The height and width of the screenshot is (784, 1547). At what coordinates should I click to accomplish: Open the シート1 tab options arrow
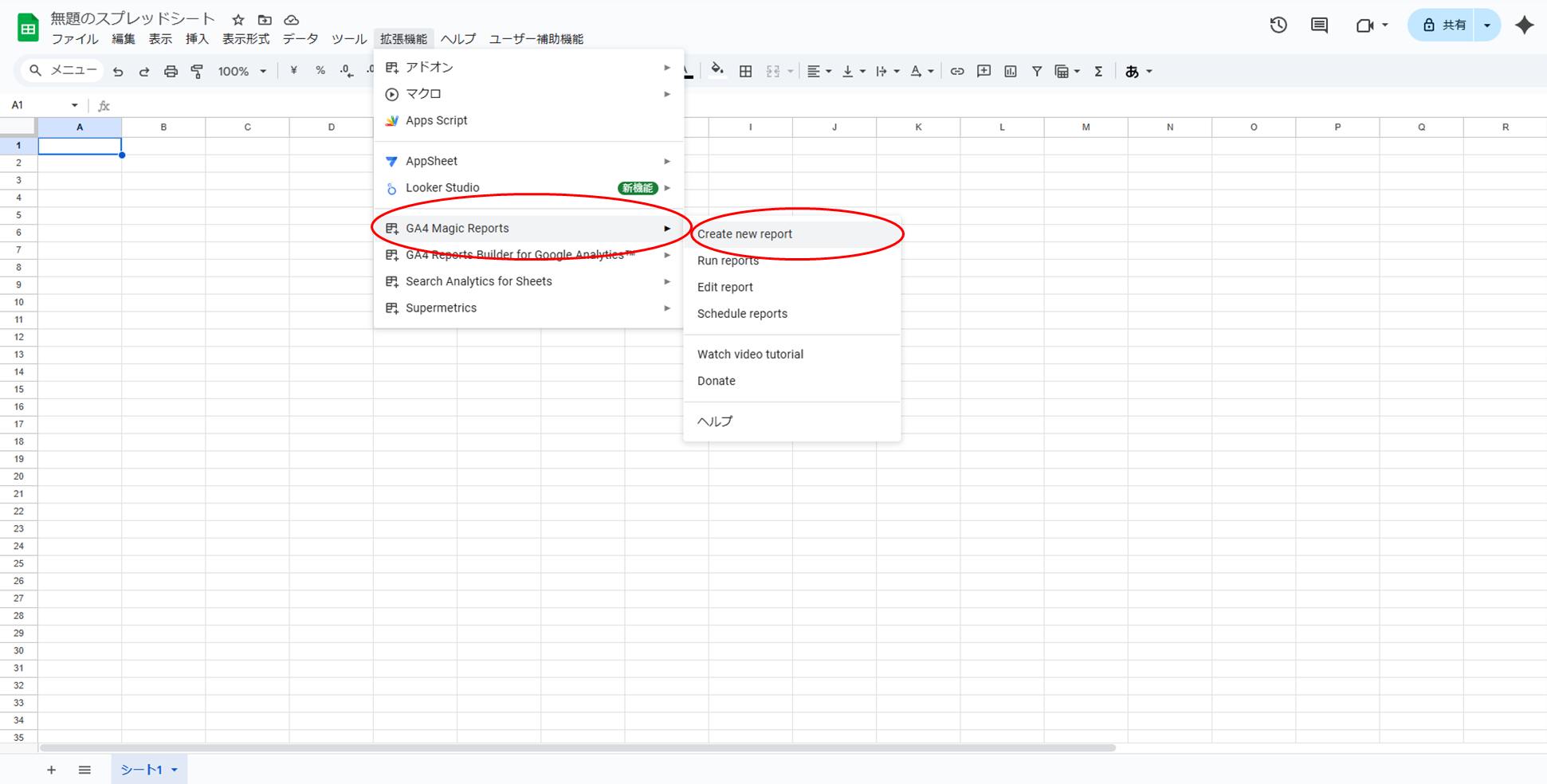point(175,770)
